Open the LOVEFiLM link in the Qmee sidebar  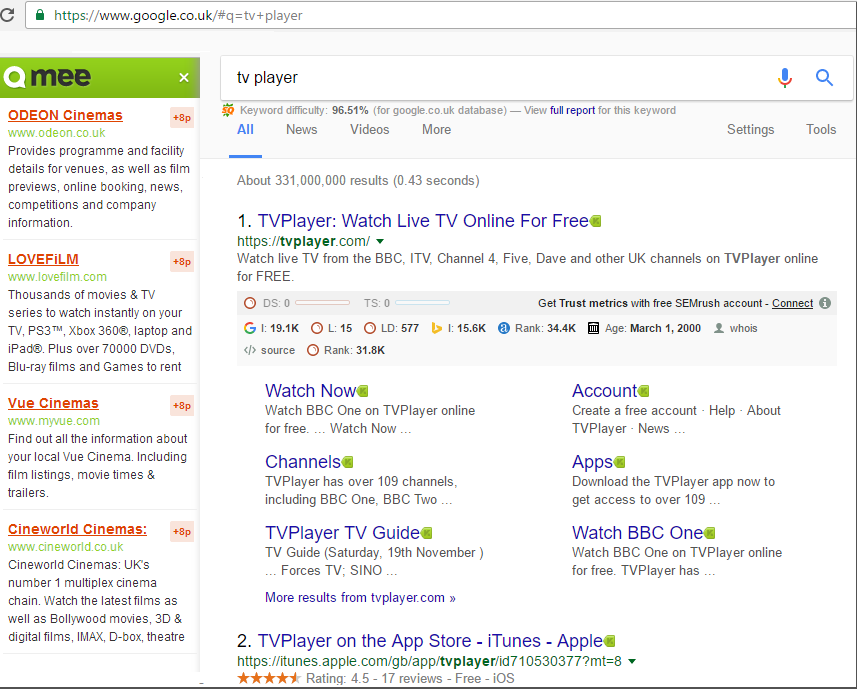point(43,260)
